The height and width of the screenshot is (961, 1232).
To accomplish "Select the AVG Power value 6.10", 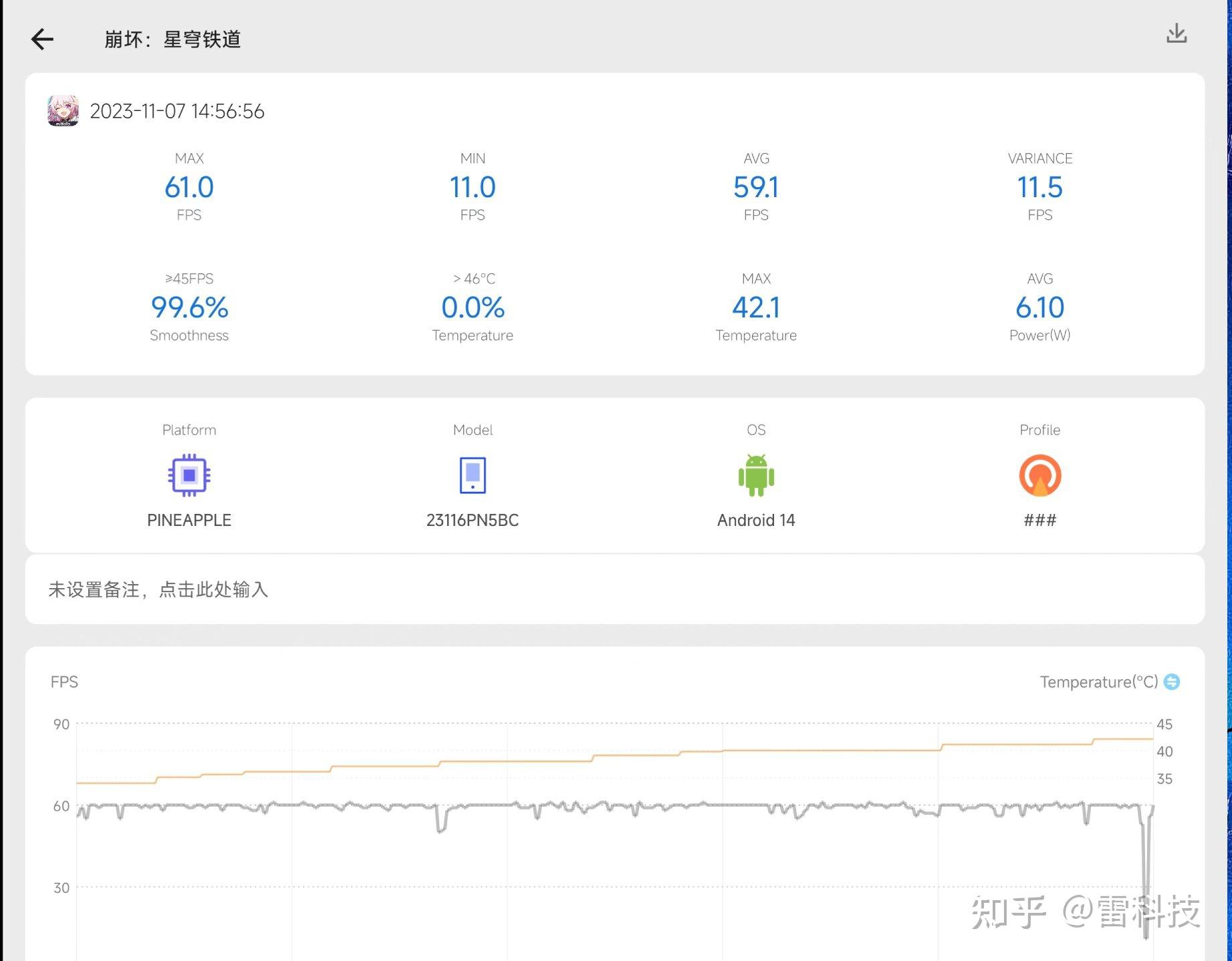I will pyautogui.click(x=1040, y=307).
